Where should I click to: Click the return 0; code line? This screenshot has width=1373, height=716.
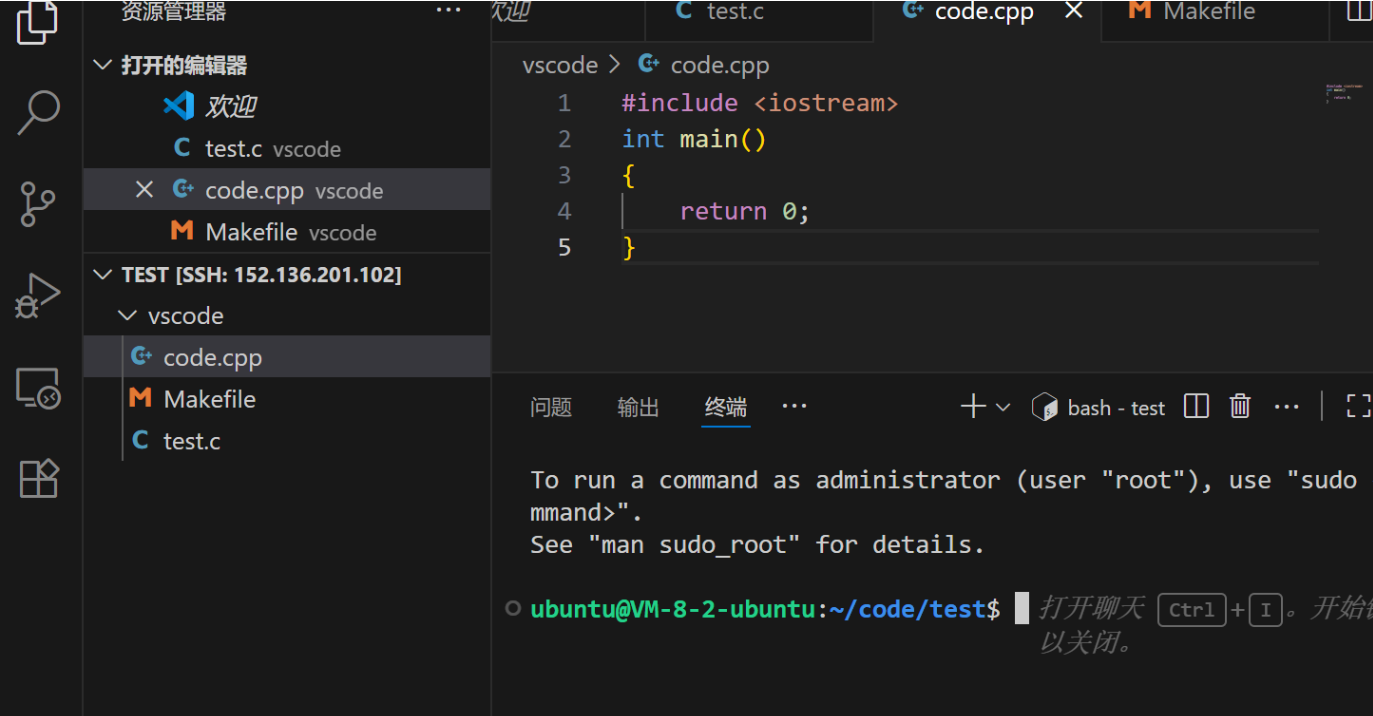pyautogui.click(x=744, y=211)
